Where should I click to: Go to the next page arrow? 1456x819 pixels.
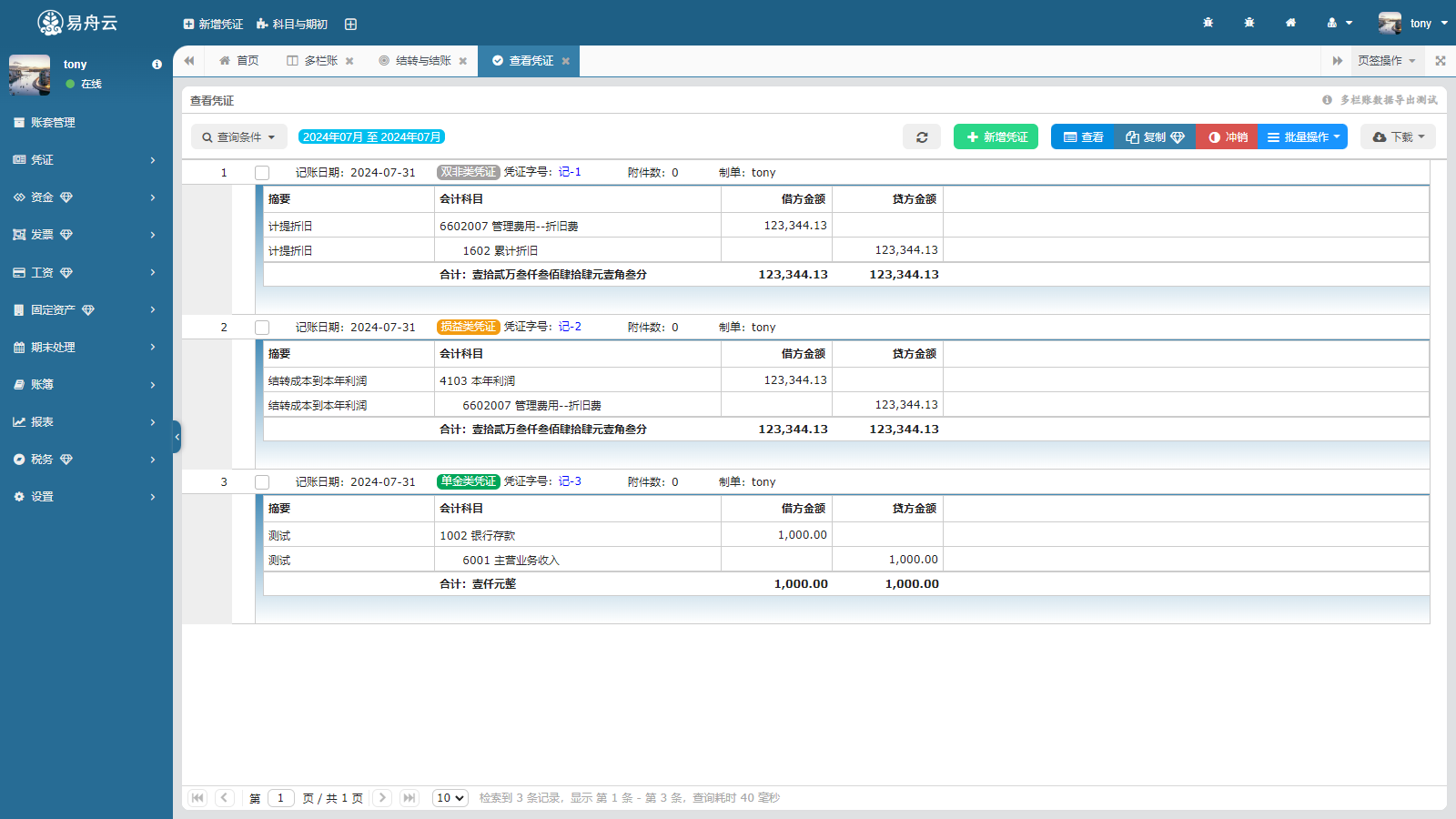tap(382, 798)
